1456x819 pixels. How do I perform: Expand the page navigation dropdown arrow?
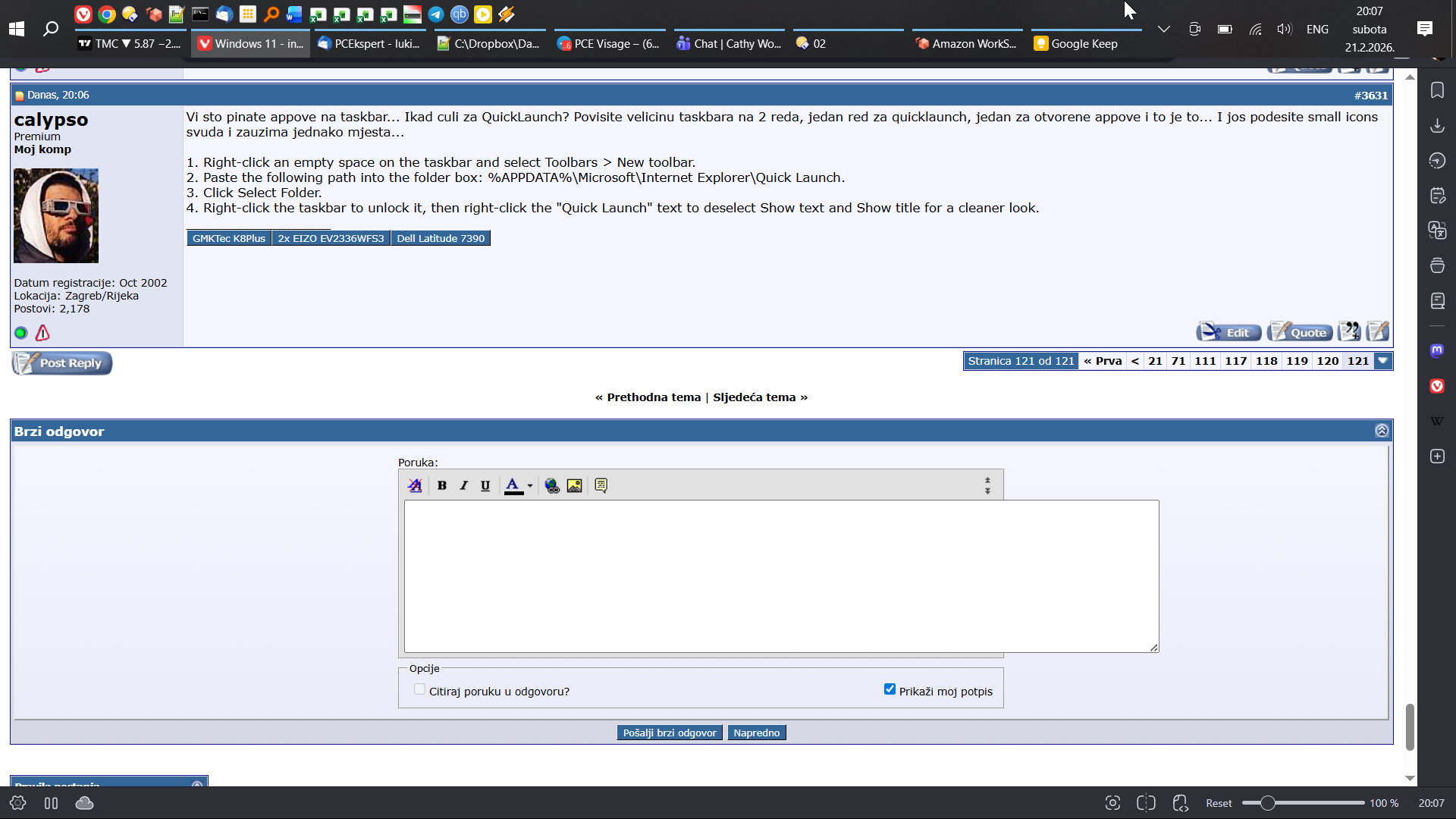[x=1383, y=361]
